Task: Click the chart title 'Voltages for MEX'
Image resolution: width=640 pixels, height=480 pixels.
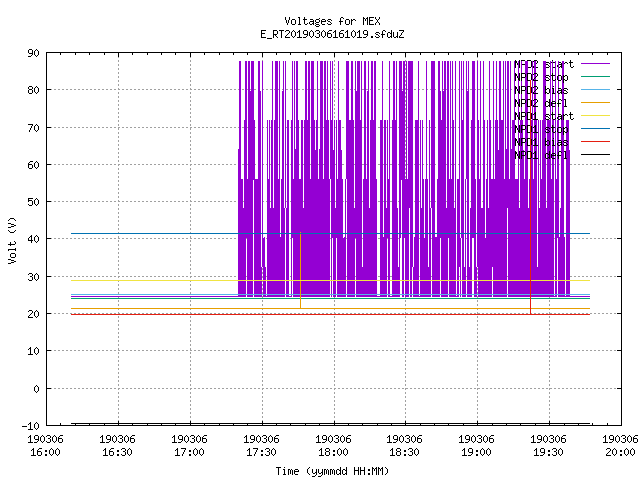Action: pos(332,21)
